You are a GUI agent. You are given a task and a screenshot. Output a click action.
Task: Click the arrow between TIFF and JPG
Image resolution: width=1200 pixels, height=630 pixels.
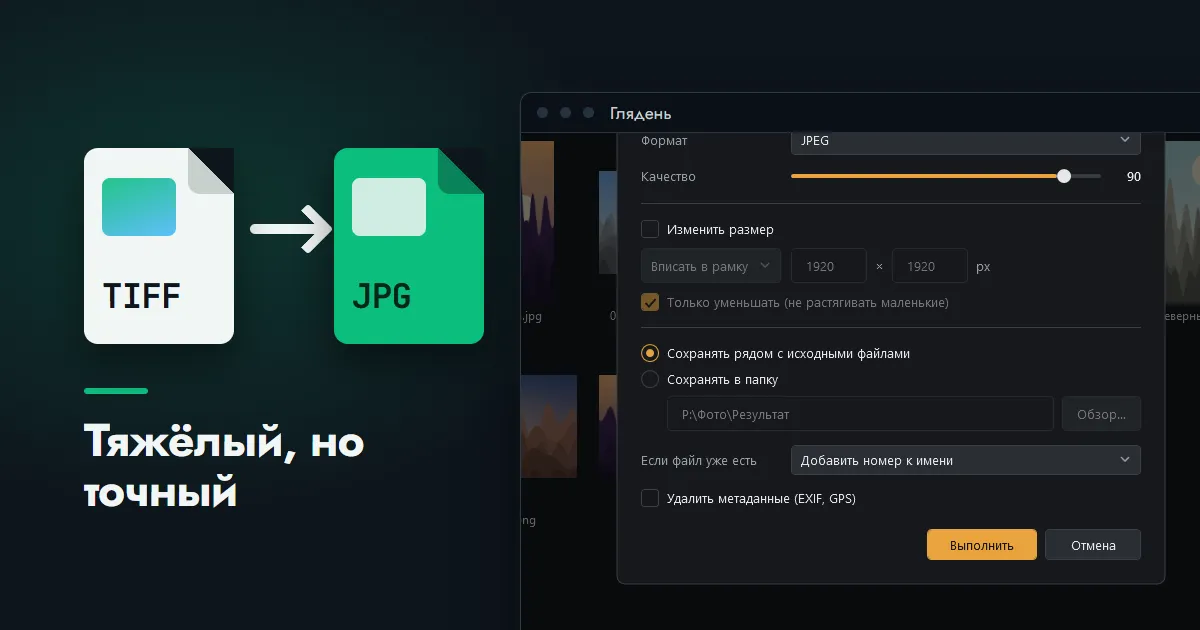click(x=291, y=229)
